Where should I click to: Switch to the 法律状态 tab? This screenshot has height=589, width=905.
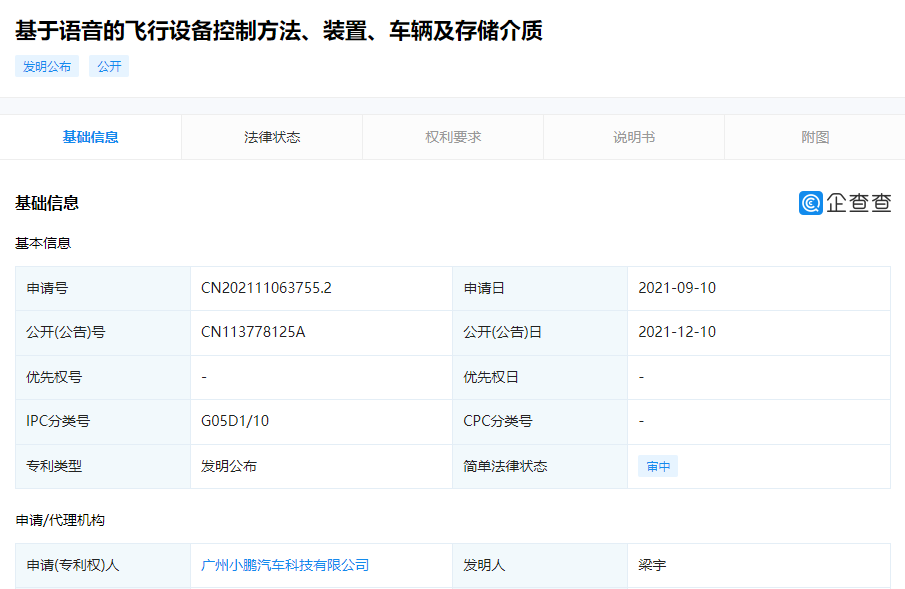coord(271,137)
